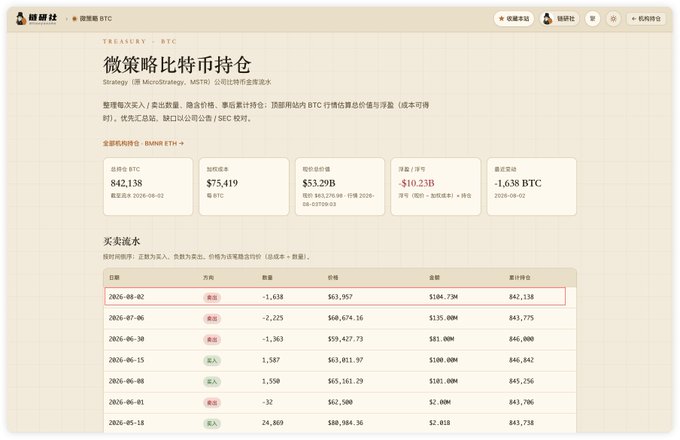Click the 价格 column header
This screenshot has width=680, height=440.
(333, 277)
